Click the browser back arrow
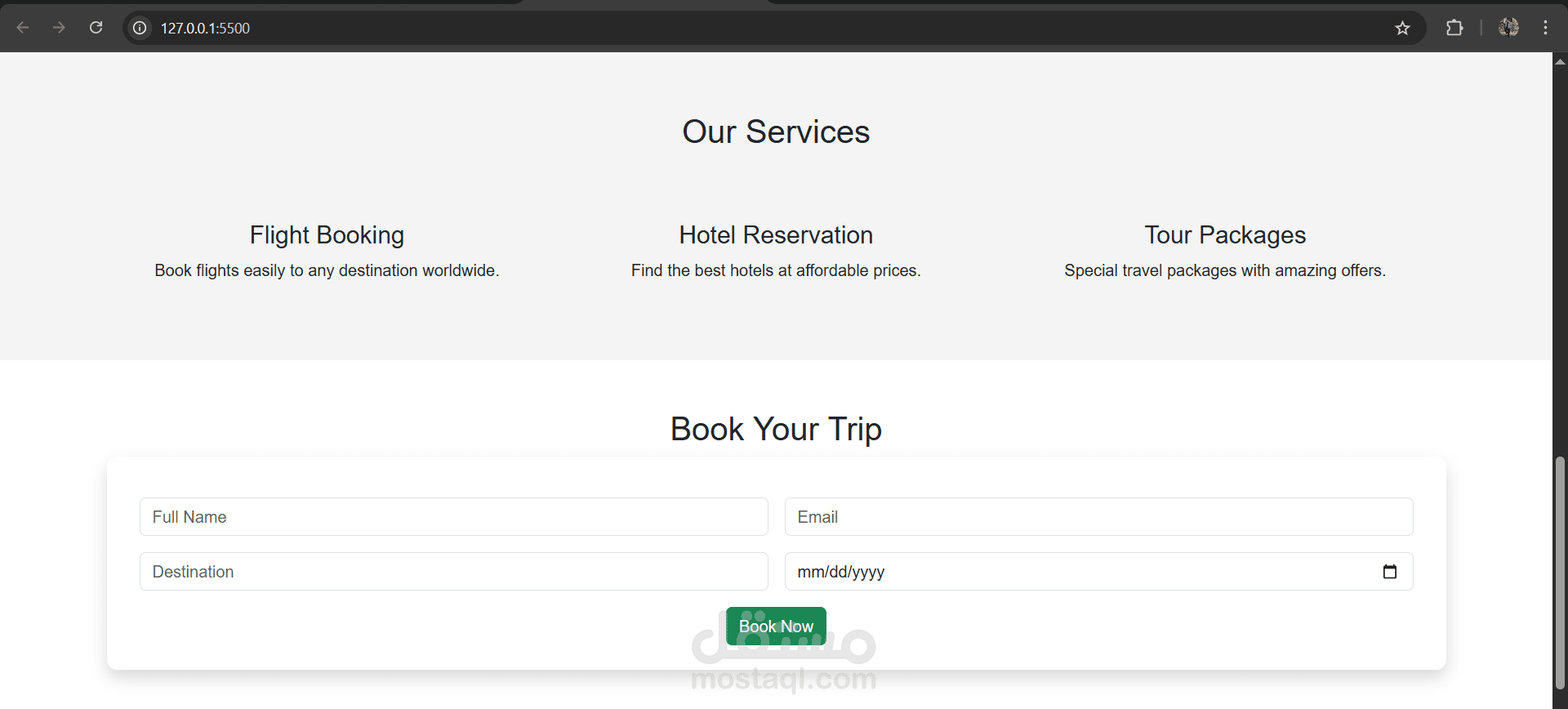The image size is (1568, 709). click(x=23, y=28)
